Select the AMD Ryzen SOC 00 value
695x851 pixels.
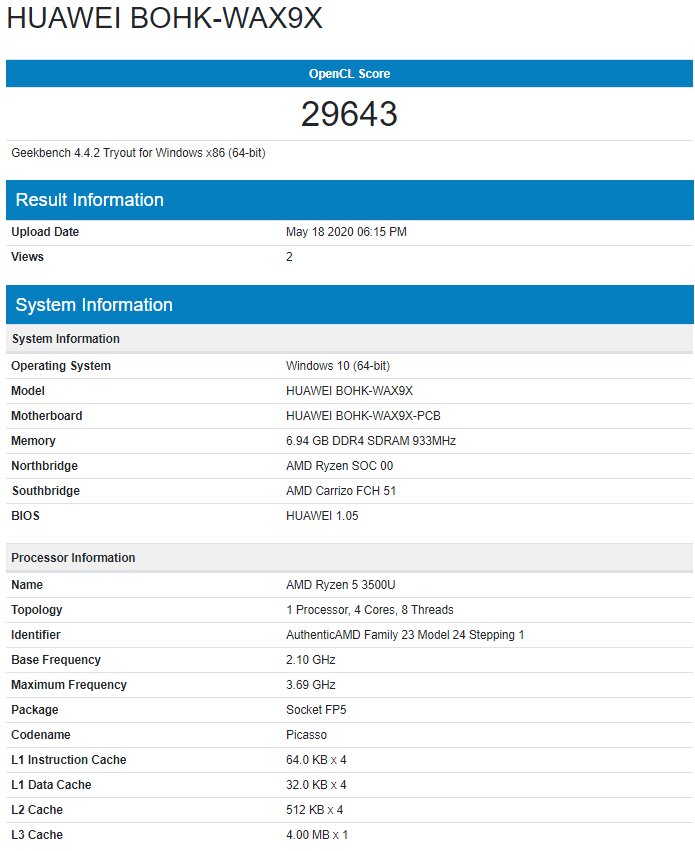[339, 466]
